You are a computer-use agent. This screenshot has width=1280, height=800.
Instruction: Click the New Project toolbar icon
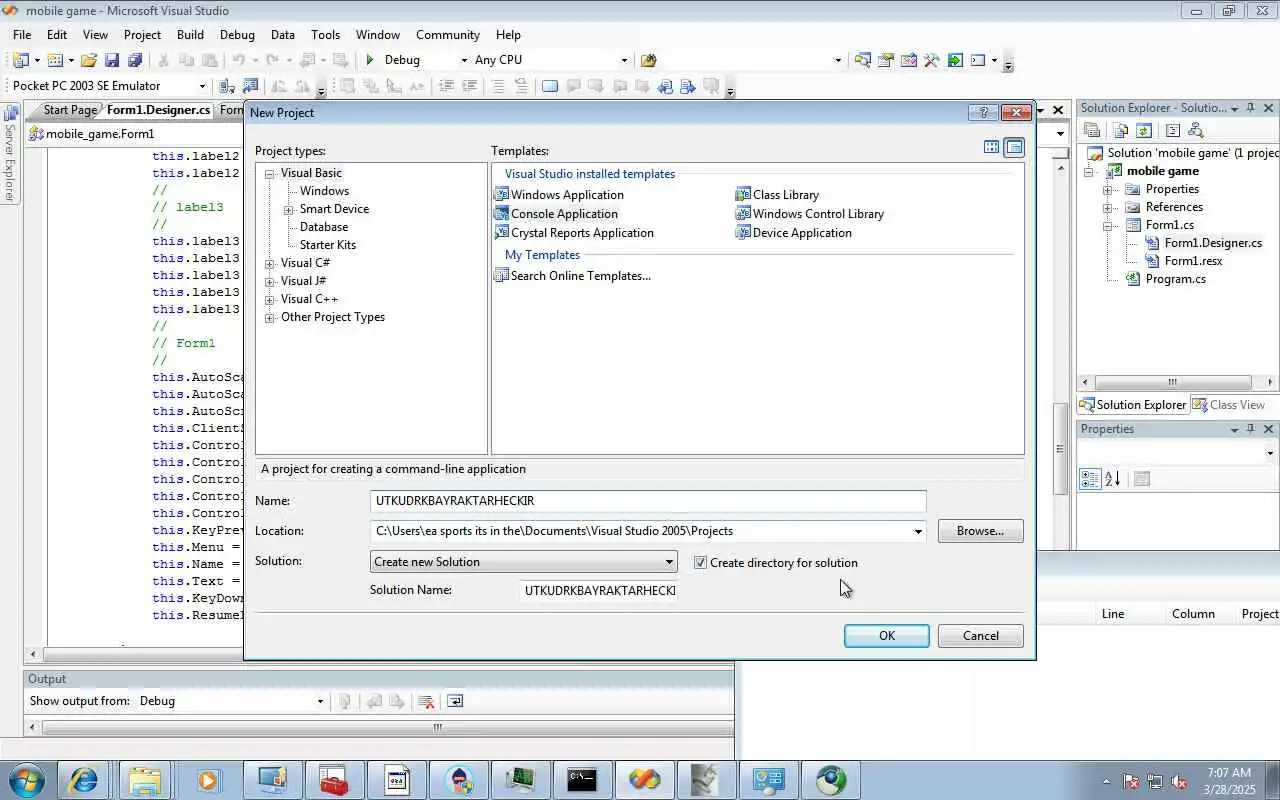pos(20,60)
